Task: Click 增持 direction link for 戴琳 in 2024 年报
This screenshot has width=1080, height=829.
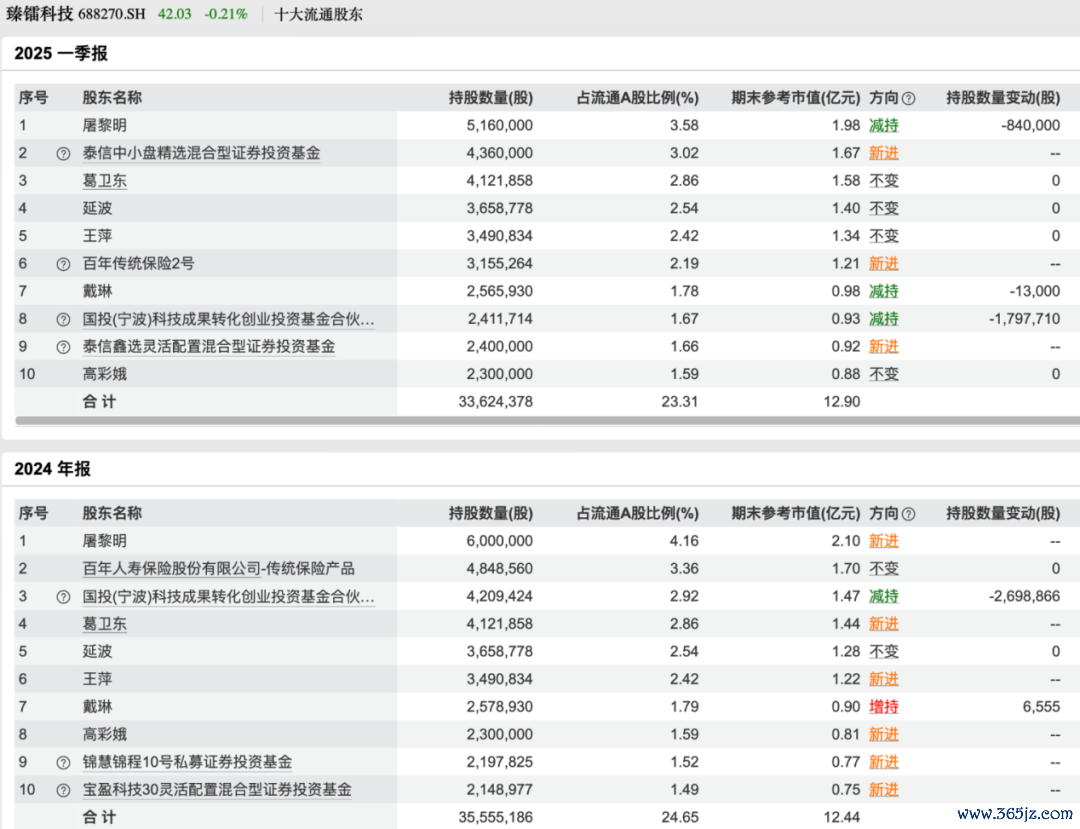Action: pos(883,707)
